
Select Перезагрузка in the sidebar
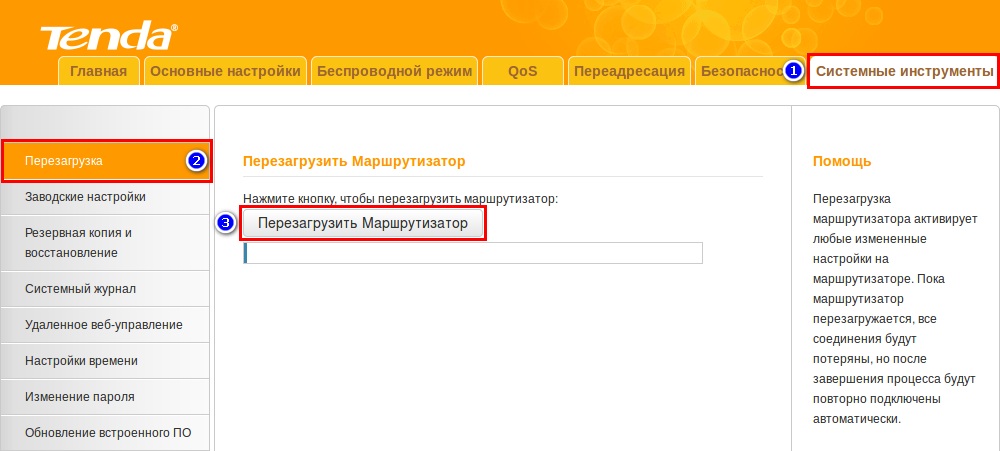pyautogui.click(x=106, y=161)
